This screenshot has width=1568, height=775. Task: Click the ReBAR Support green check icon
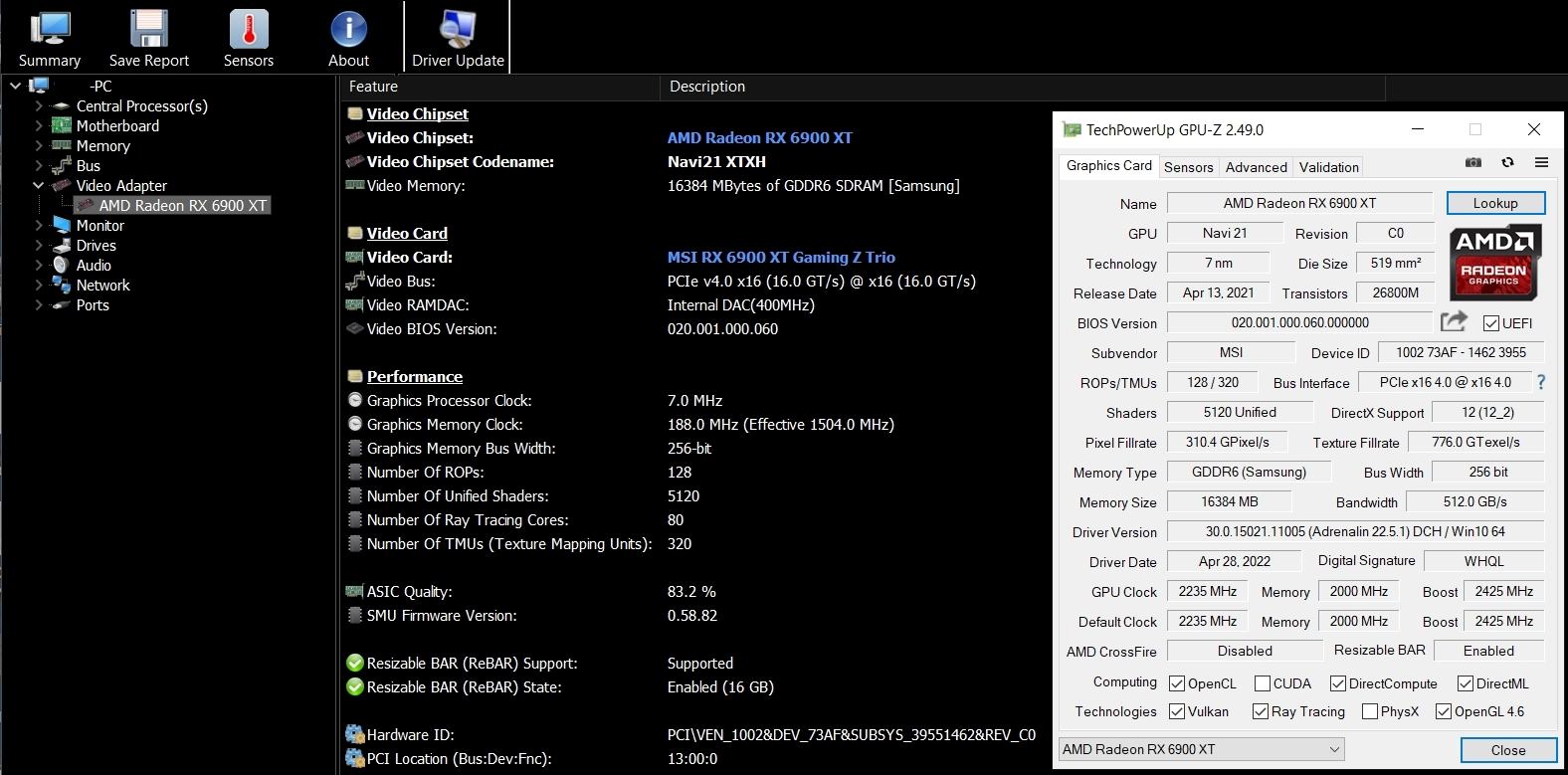[x=354, y=663]
